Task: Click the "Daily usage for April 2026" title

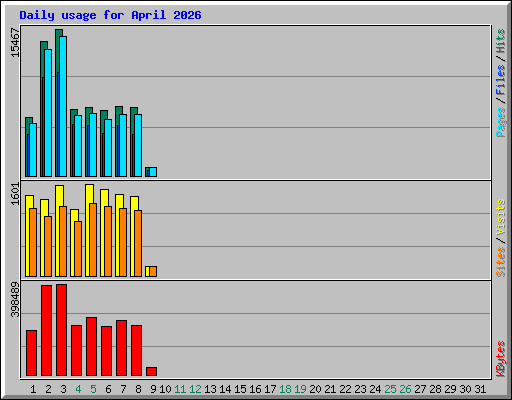Action: pos(110,15)
